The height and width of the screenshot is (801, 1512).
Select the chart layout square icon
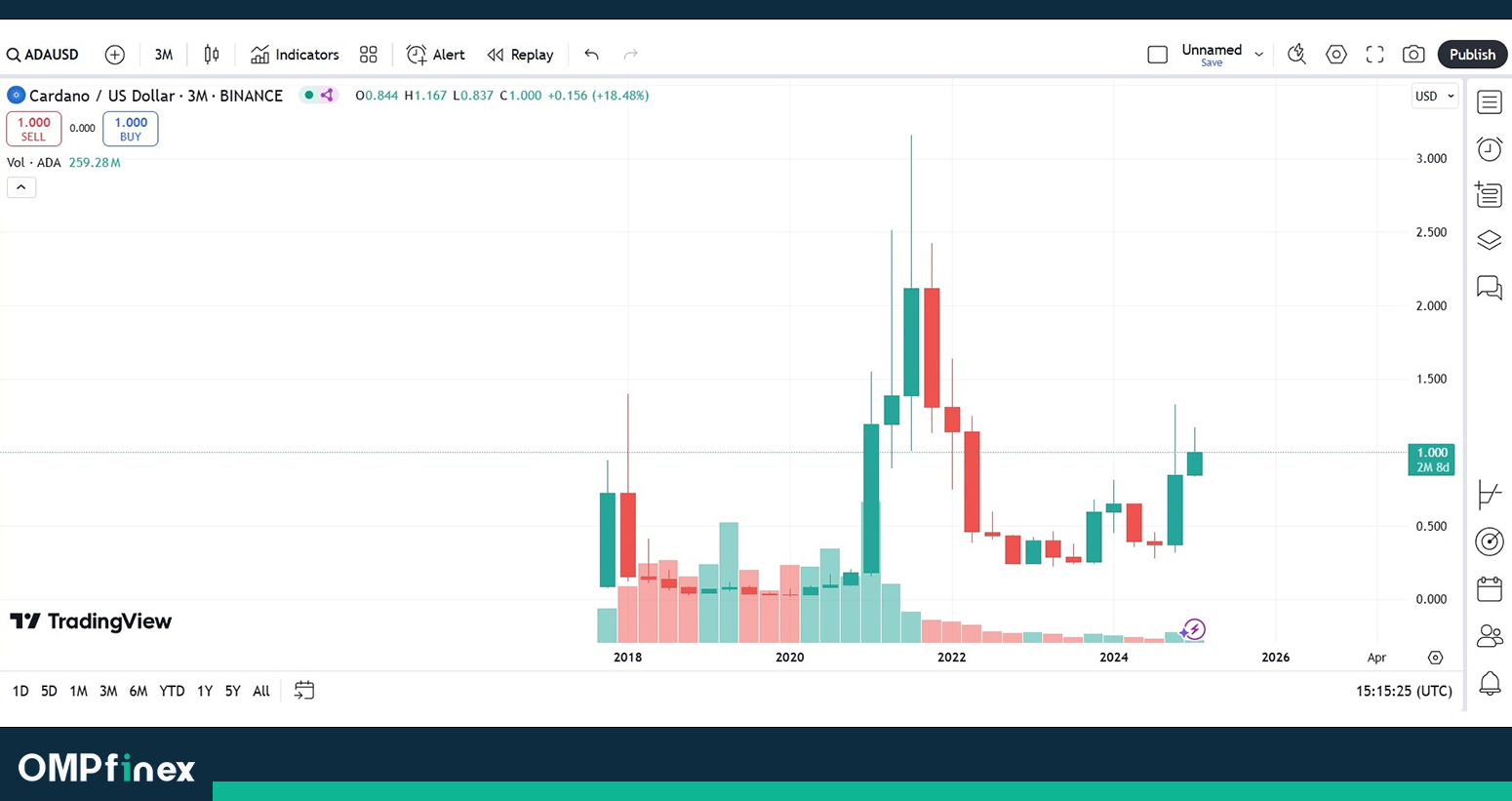click(x=1158, y=55)
